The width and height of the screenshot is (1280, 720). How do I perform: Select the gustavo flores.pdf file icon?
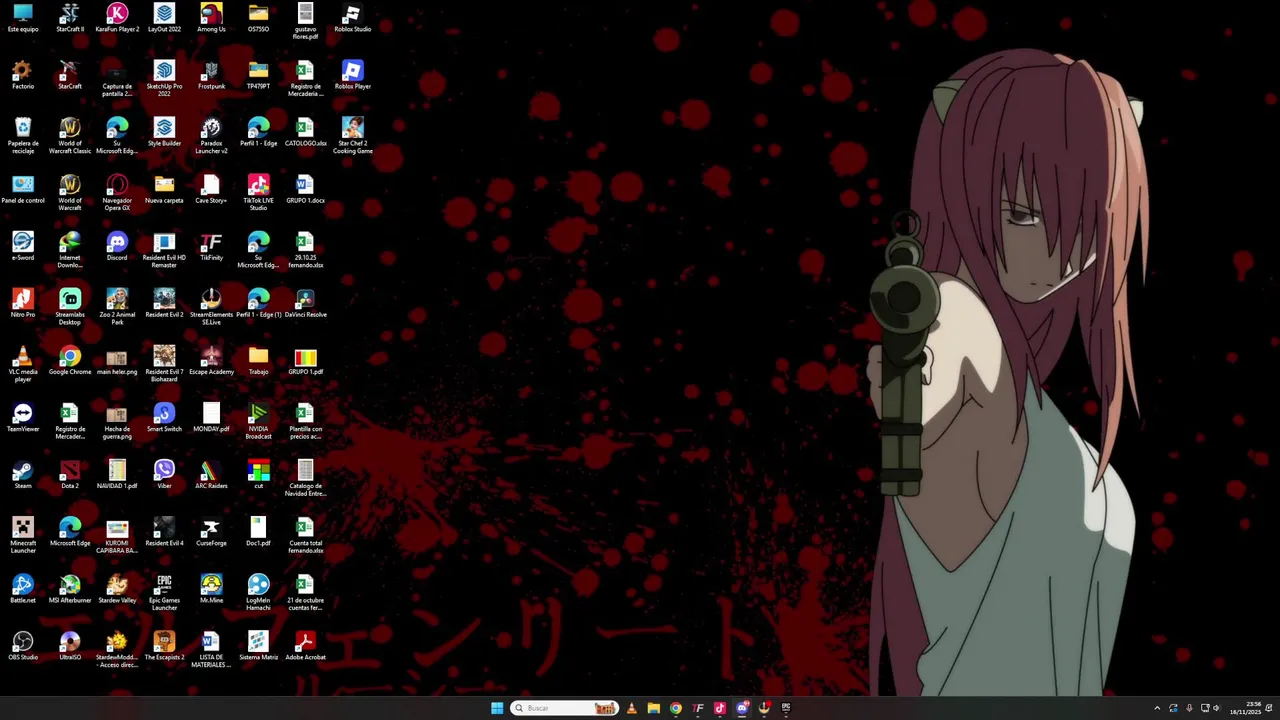(305, 21)
